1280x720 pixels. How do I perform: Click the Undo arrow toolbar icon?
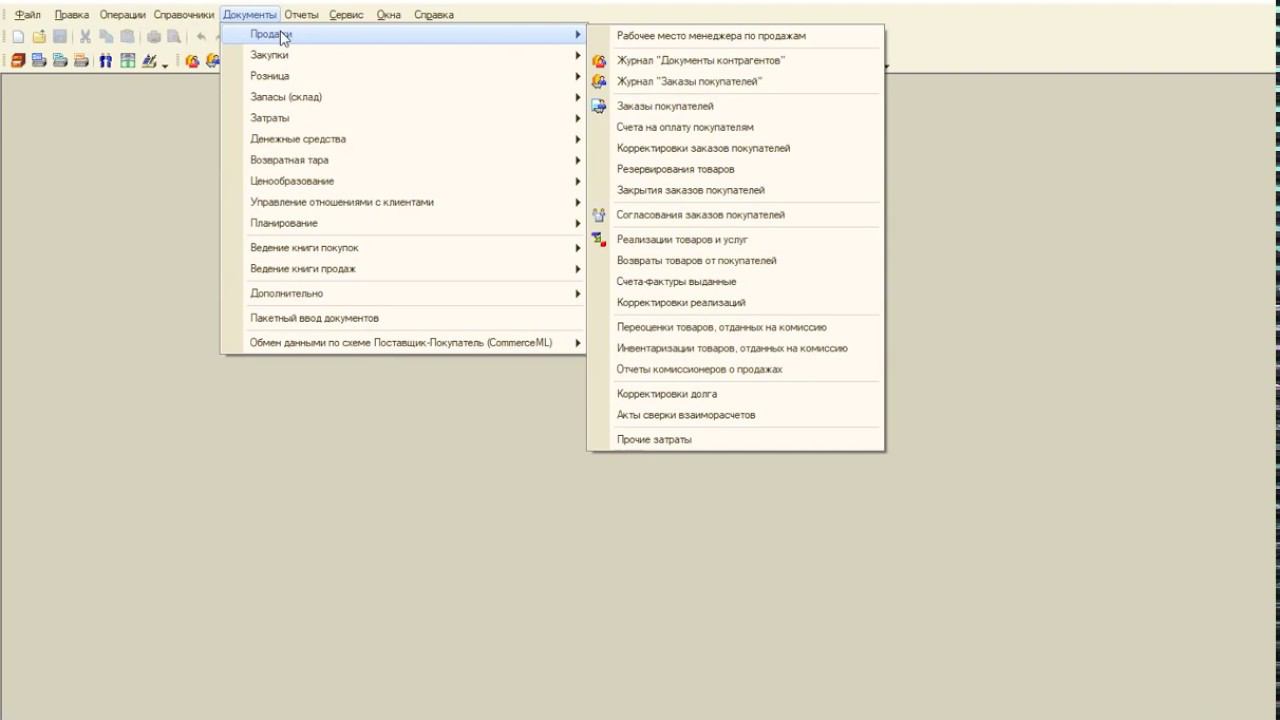coord(201,37)
